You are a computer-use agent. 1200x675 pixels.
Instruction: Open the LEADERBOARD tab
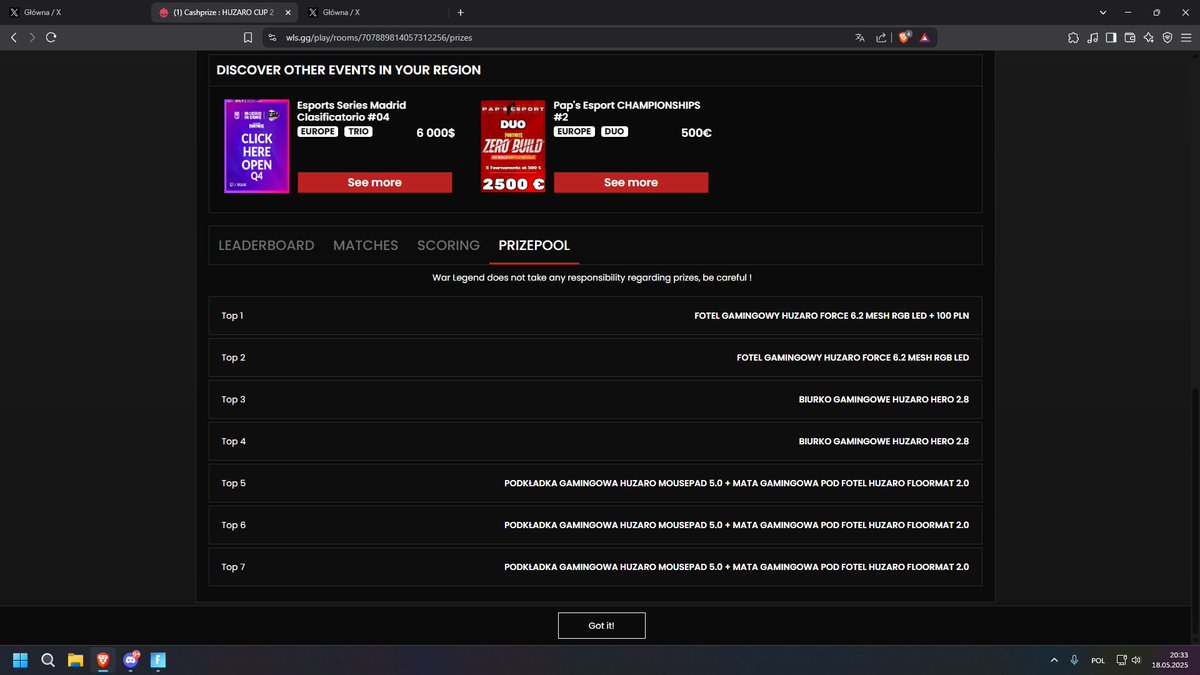(266, 245)
